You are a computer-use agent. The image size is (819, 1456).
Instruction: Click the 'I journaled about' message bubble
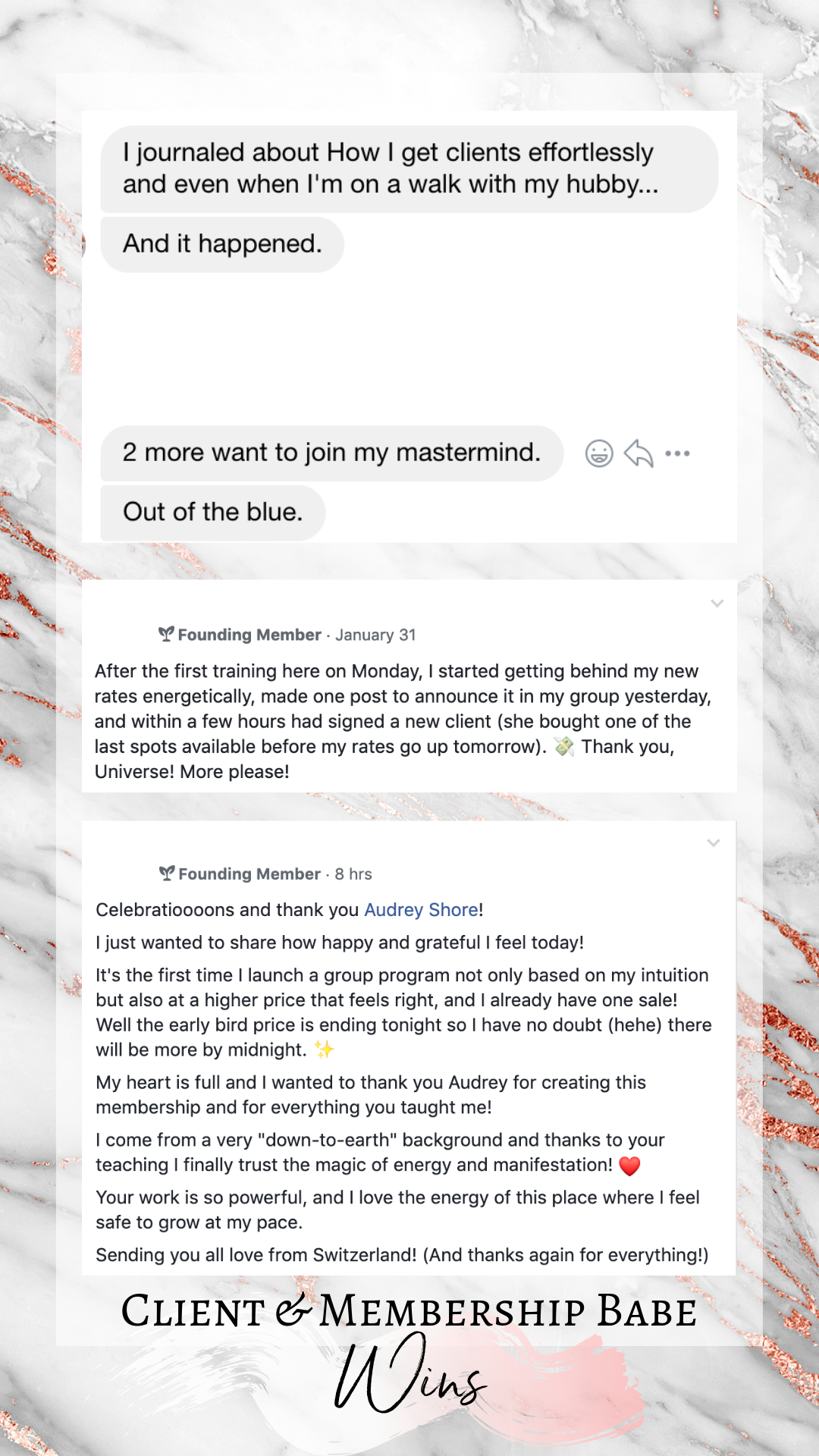409,168
